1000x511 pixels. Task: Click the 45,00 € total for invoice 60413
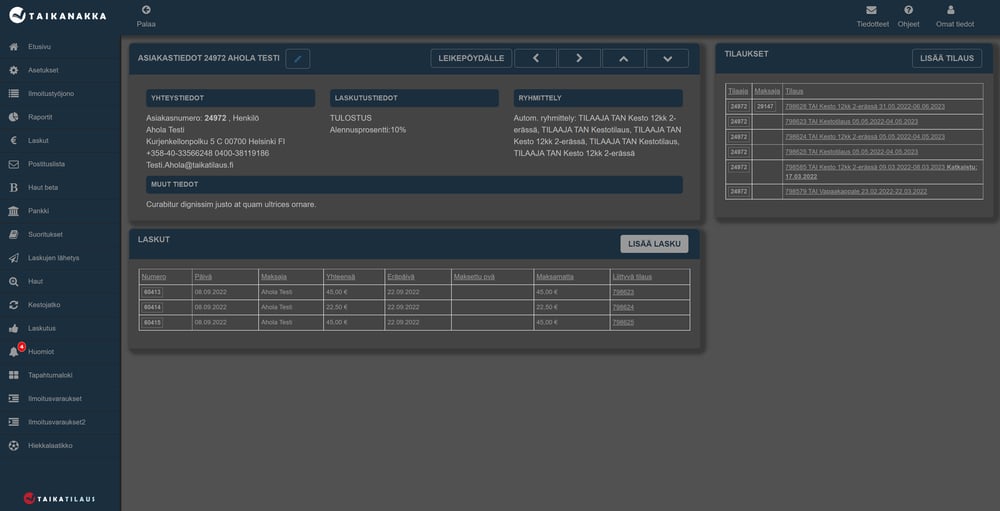click(x=336, y=292)
